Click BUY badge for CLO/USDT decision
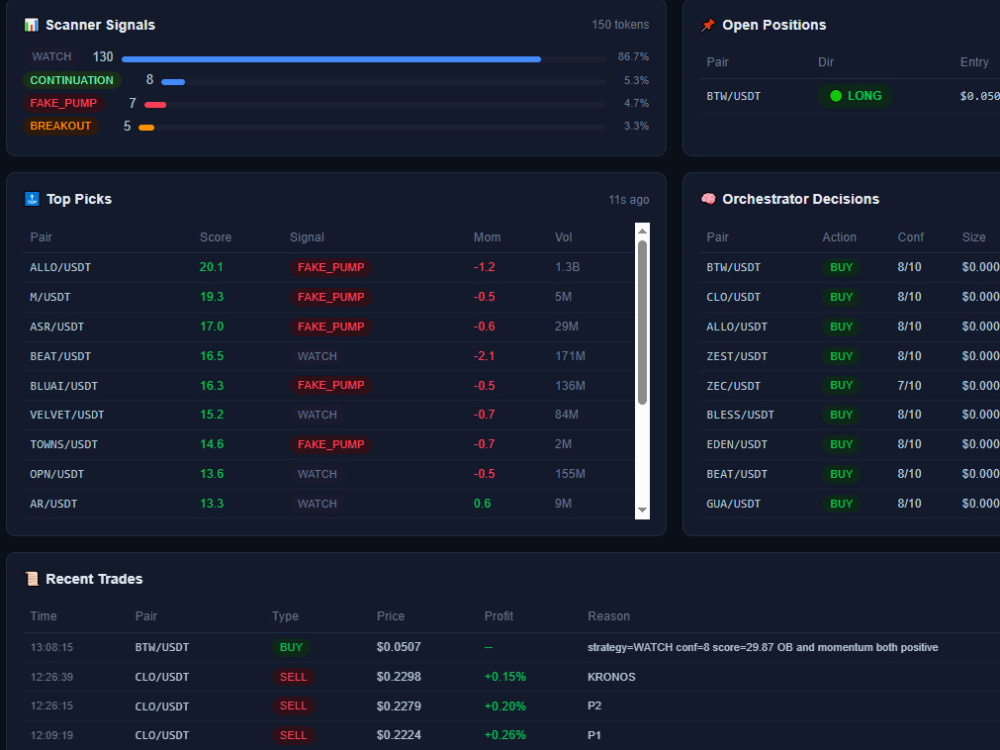Image resolution: width=1000 pixels, height=750 pixels. tap(841, 297)
